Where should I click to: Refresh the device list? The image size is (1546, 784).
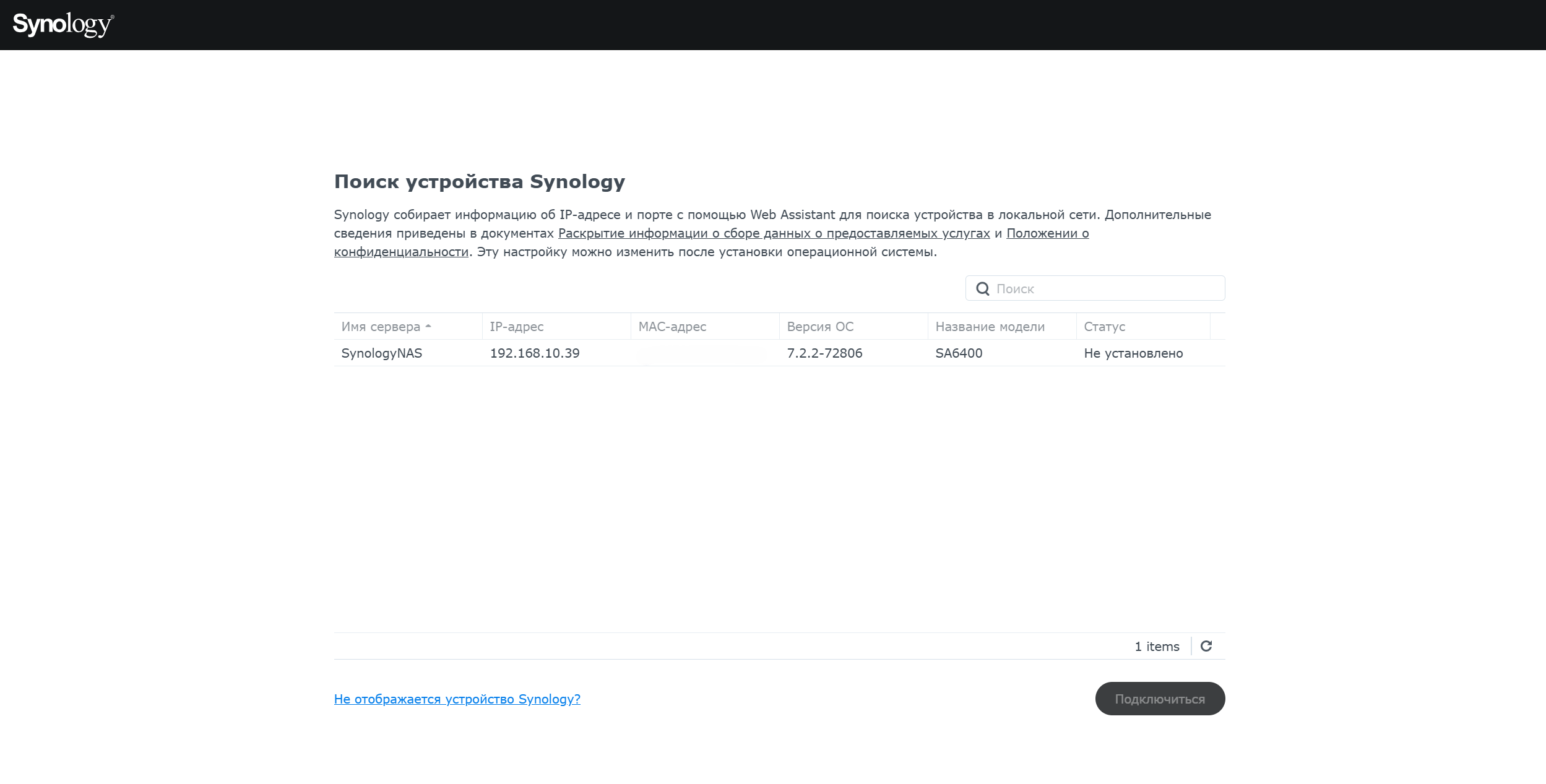coord(1206,646)
